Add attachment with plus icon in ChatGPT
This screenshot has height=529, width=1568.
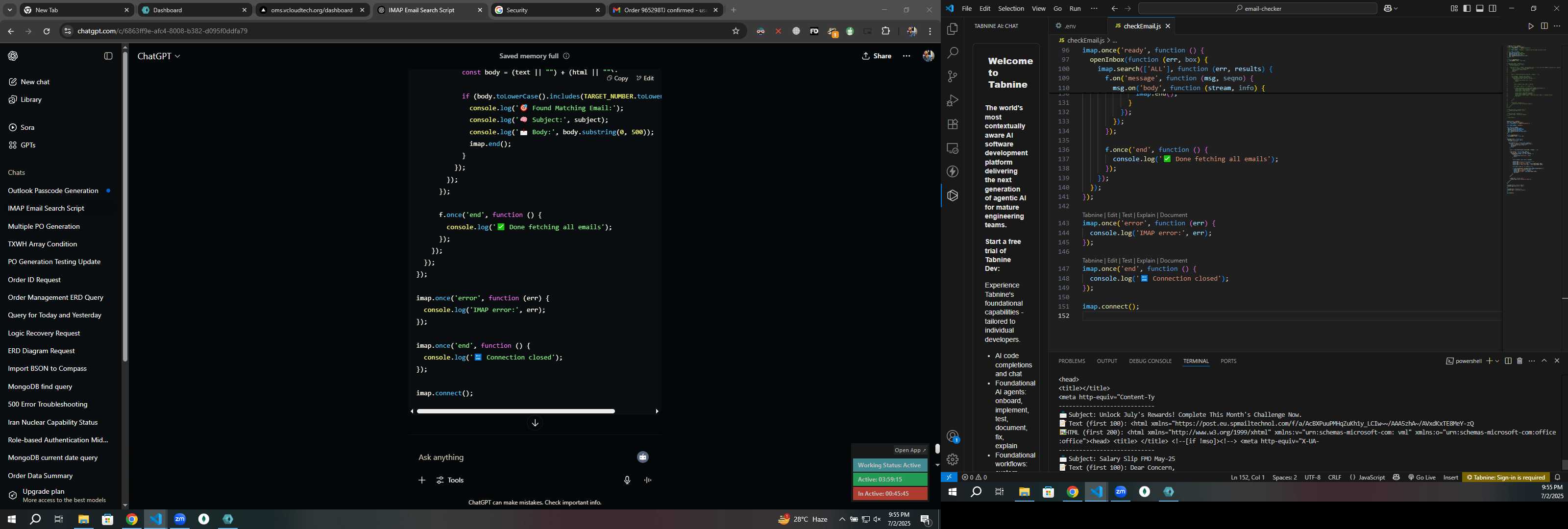(x=421, y=481)
